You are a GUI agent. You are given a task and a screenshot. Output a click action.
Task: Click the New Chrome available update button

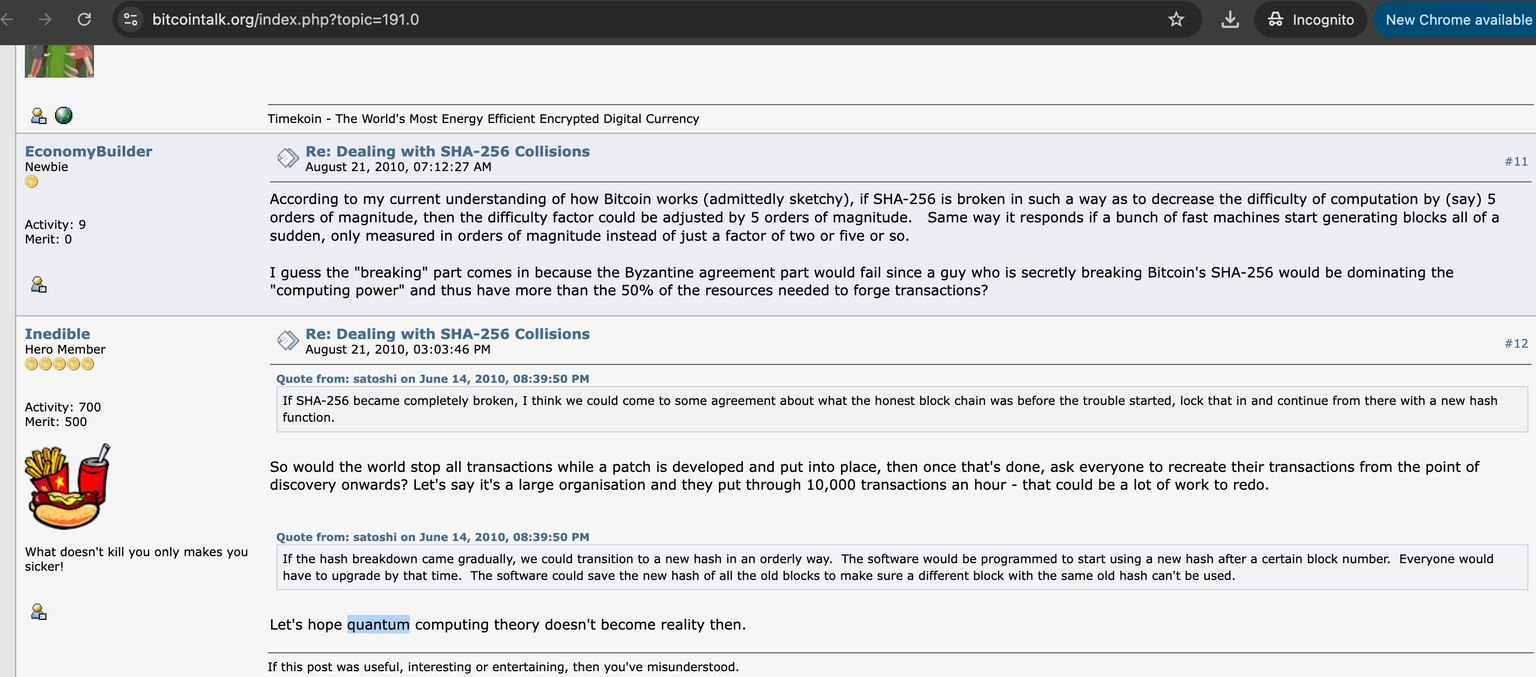pos(1457,19)
